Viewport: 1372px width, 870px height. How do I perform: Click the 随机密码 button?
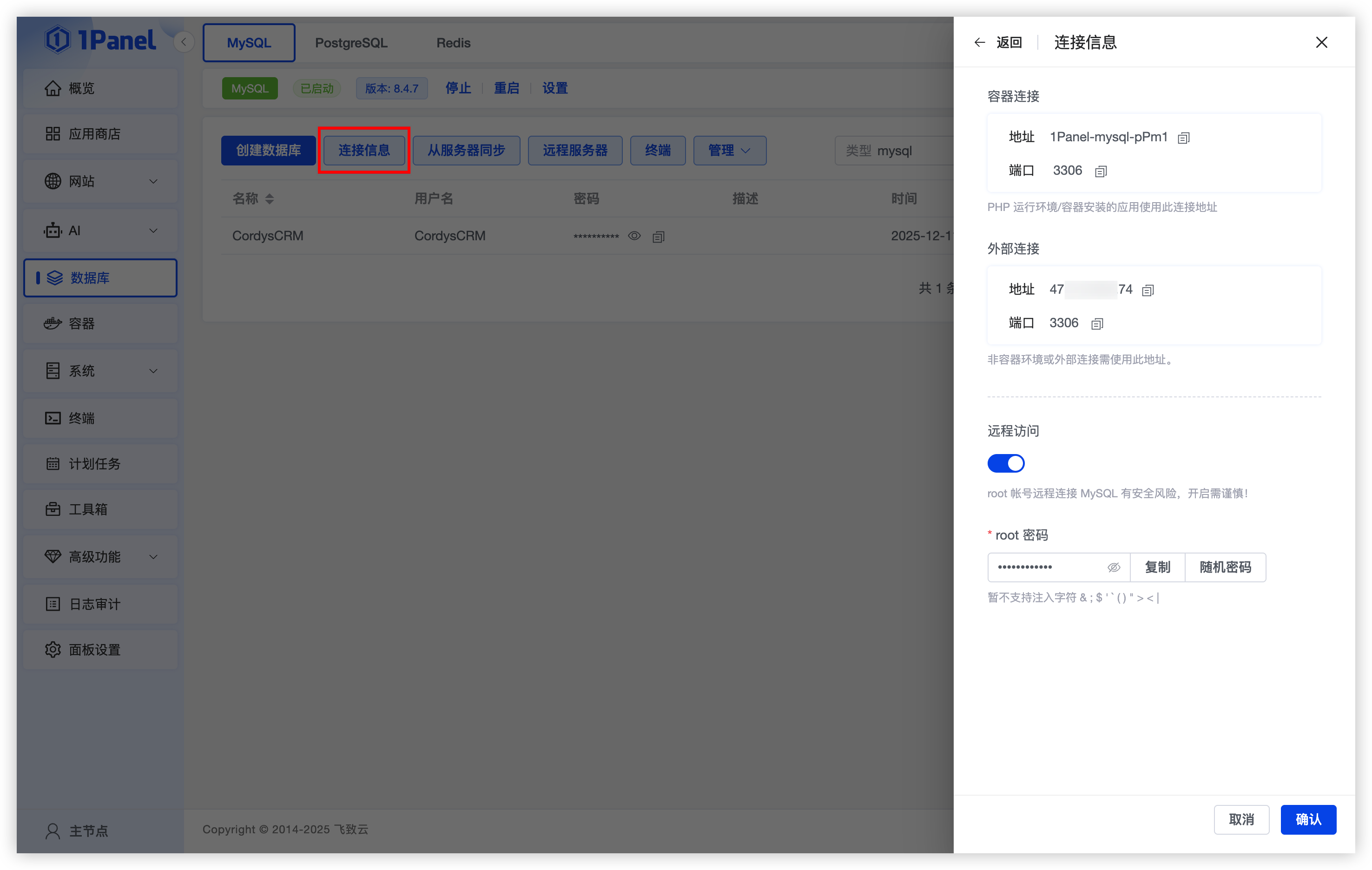point(1225,567)
